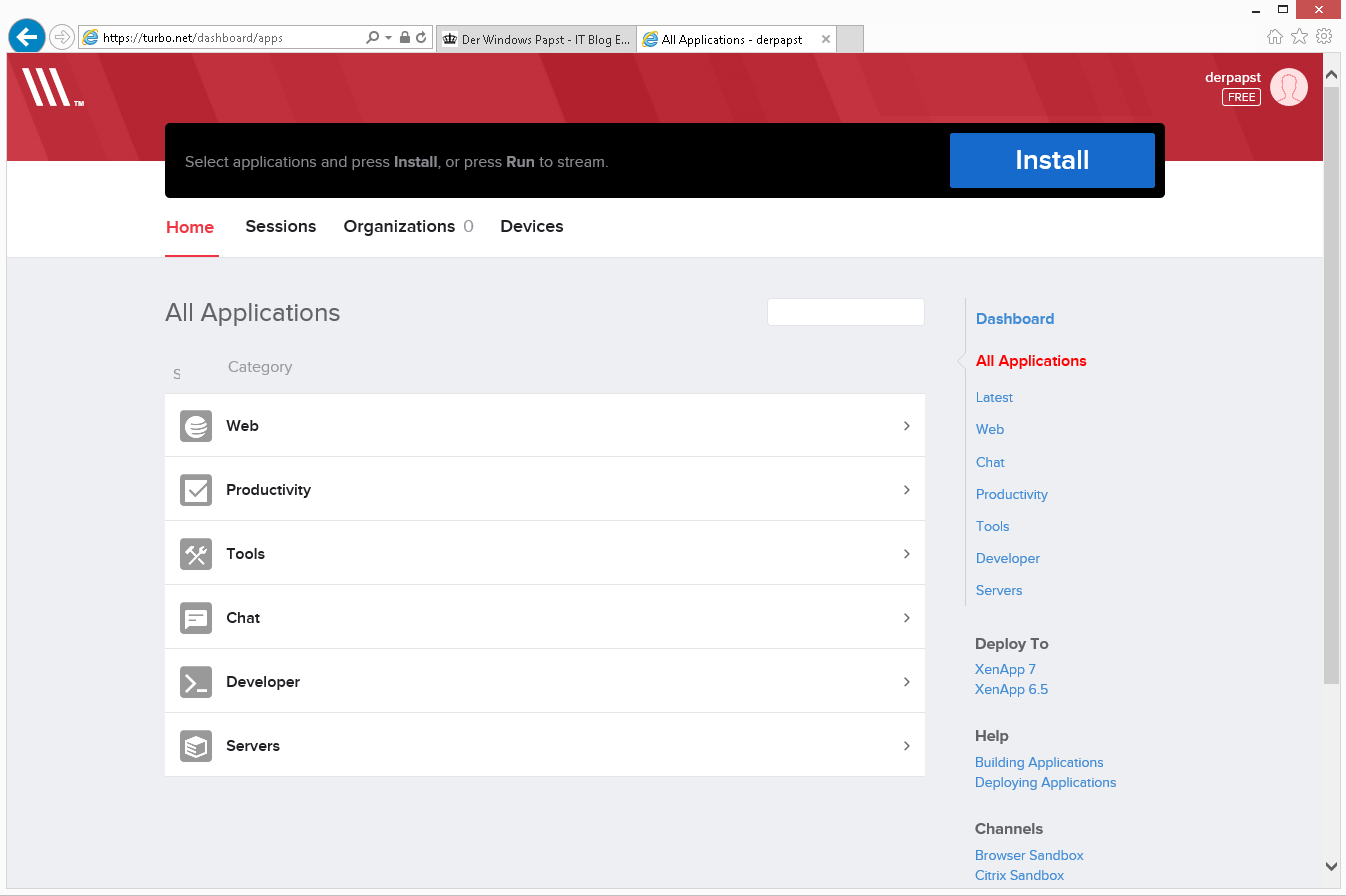The image size is (1346, 896).
Task: Expand the Chat category chevron
Action: [x=907, y=618]
